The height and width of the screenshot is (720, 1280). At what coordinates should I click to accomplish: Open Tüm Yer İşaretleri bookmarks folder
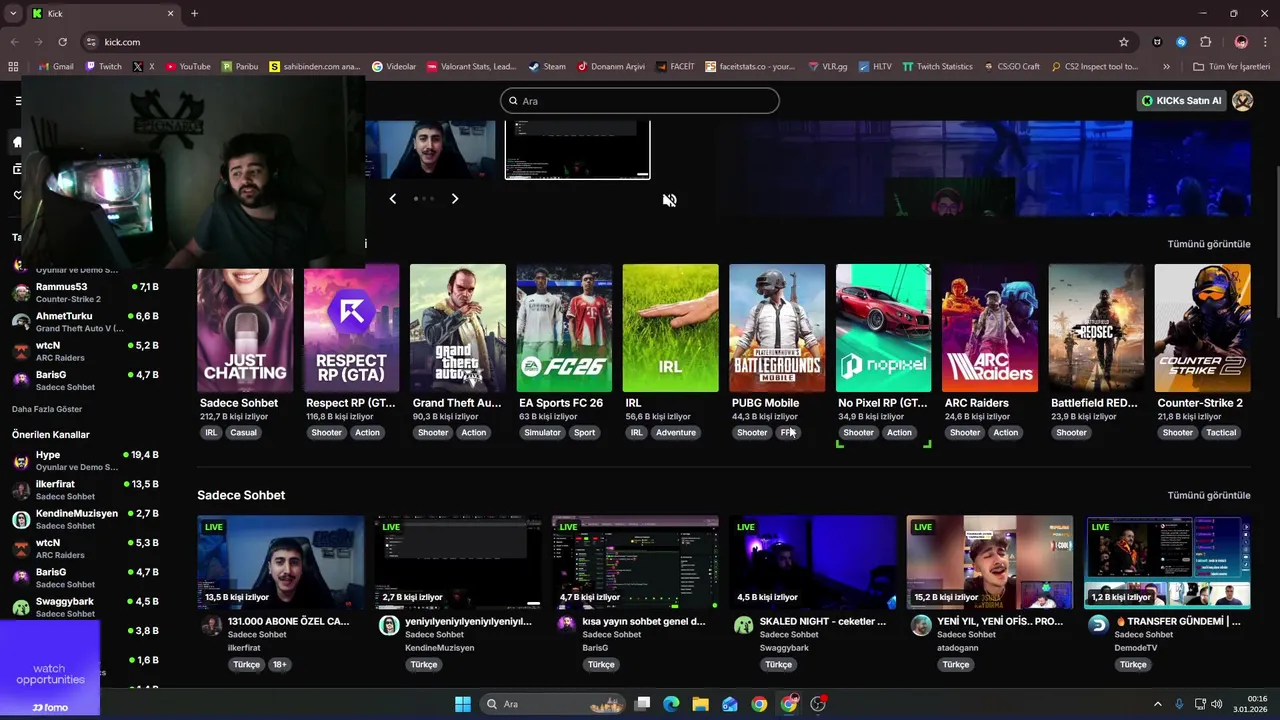[1232, 67]
